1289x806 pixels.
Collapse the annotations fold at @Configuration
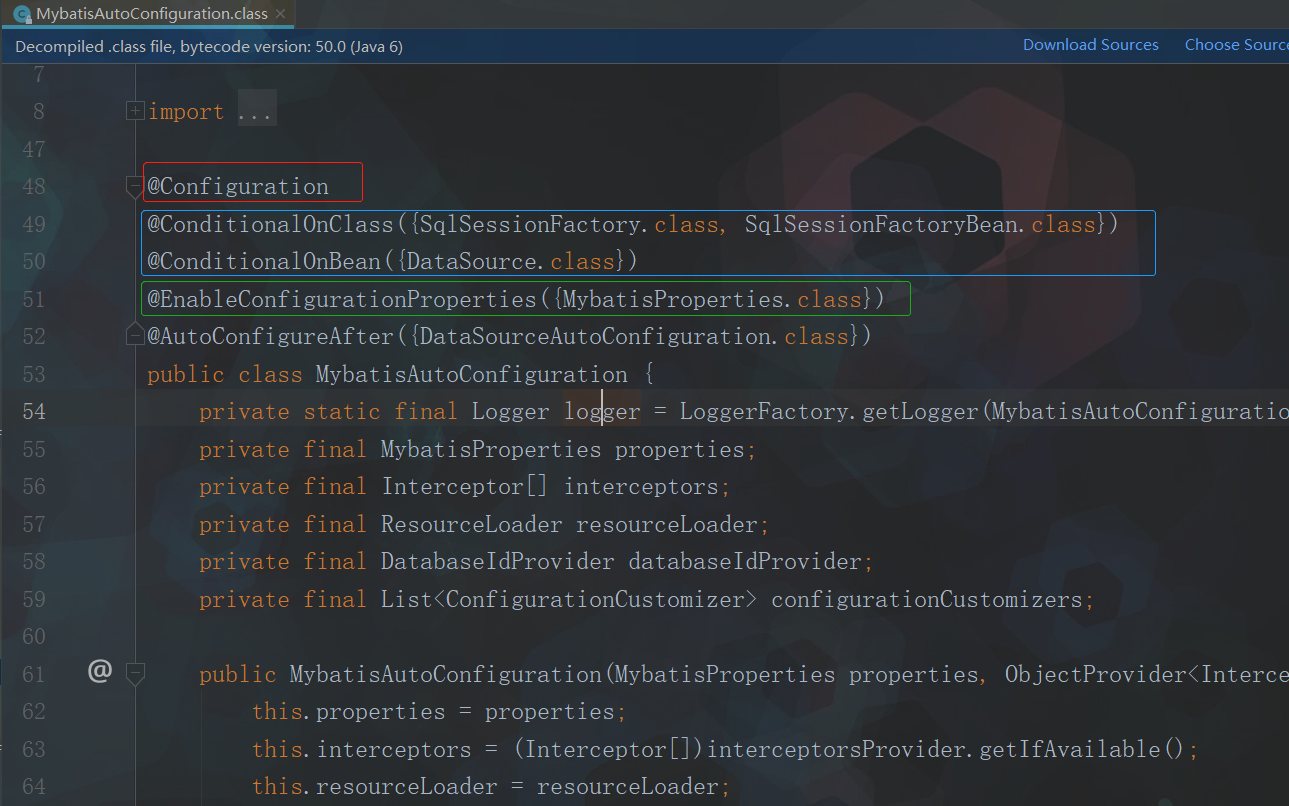pyautogui.click(x=135, y=186)
